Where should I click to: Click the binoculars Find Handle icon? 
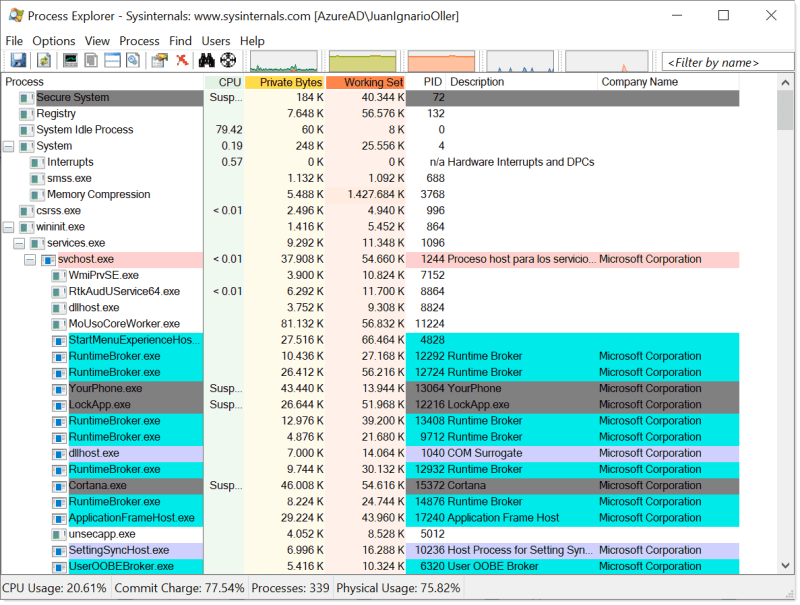207,60
